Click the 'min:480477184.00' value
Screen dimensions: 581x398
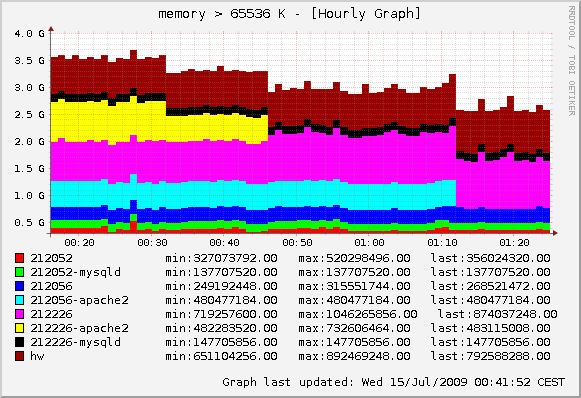click(221, 300)
